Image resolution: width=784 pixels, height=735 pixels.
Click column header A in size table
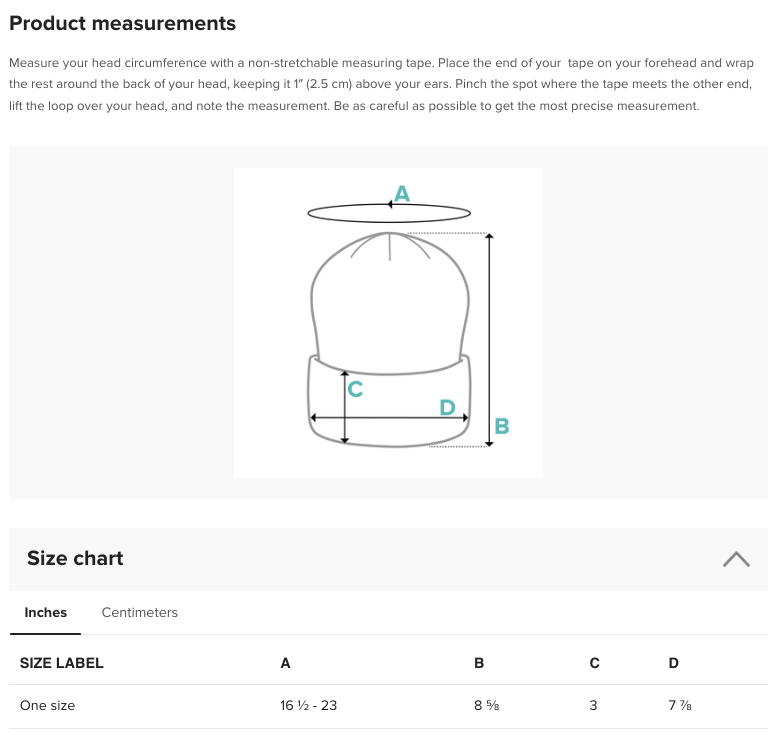click(285, 663)
